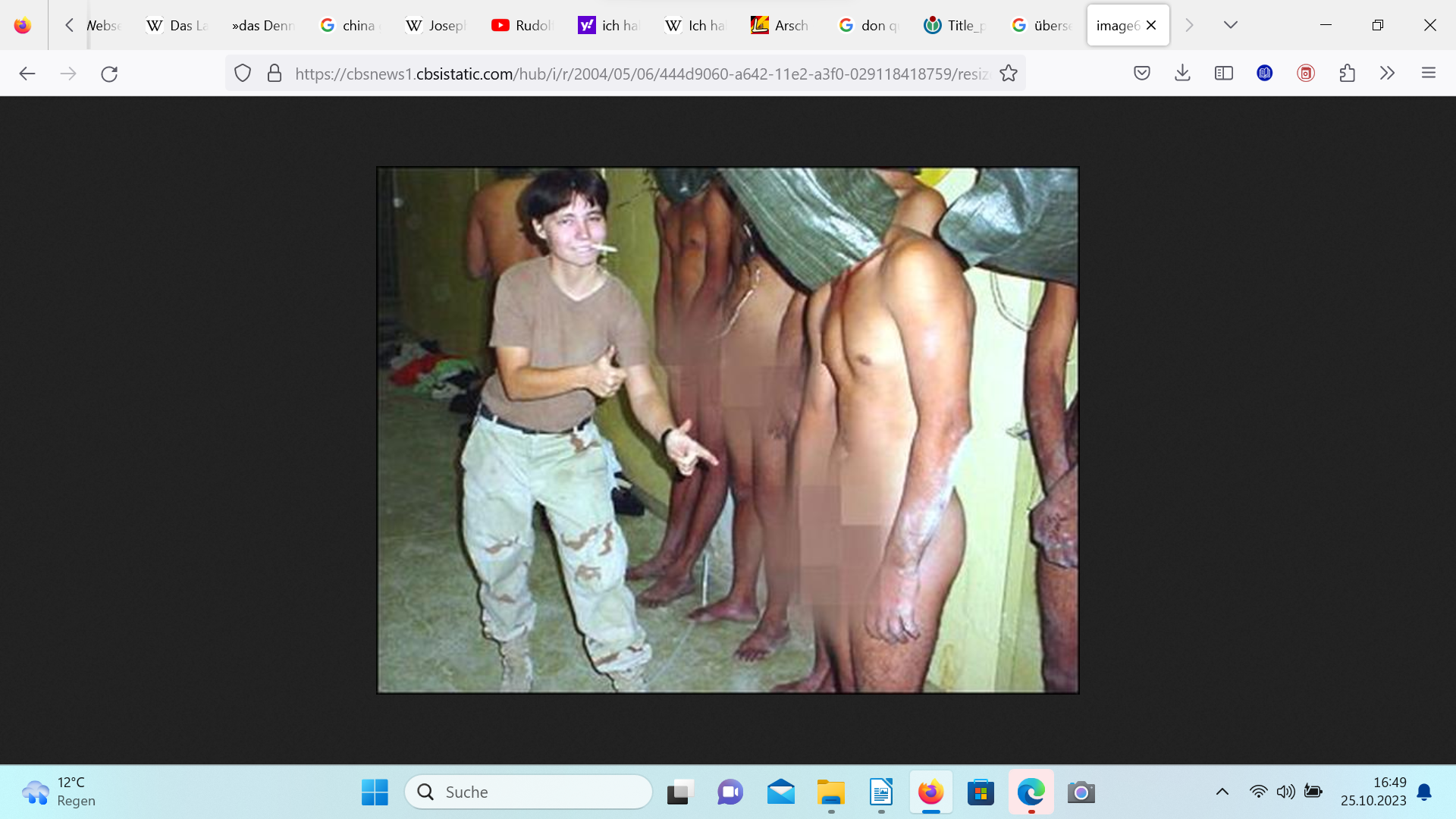Image resolution: width=1456 pixels, height=819 pixels.
Task: Bookmark this page with the star icon
Action: coord(1008,74)
